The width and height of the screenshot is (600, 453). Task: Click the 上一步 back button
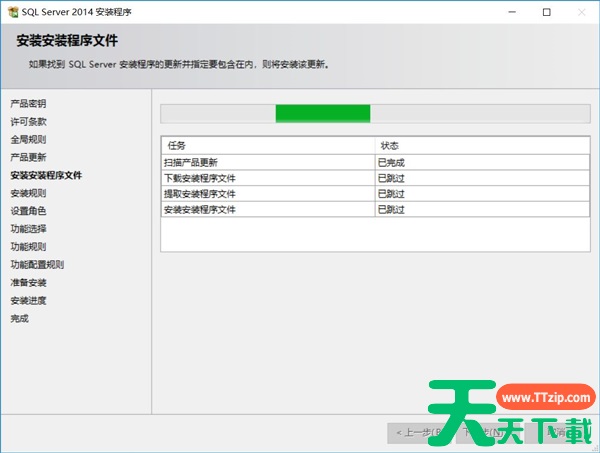click(416, 432)
